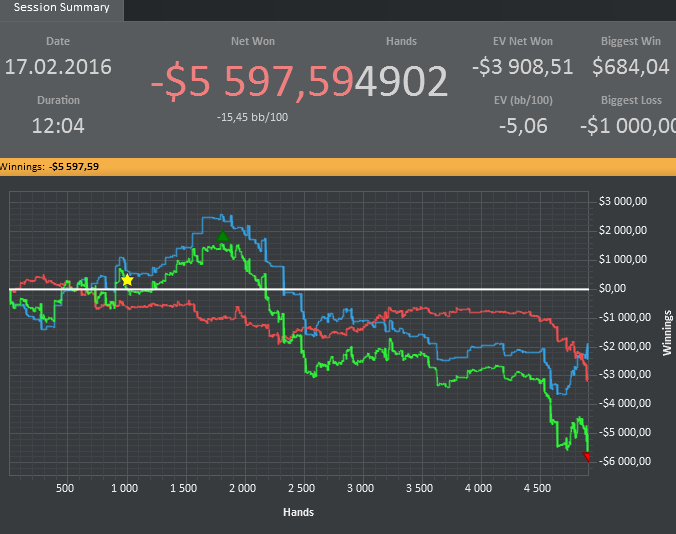This screenshot has height=534, width=676.
Task: Click the 3 000 x-axis tick label
Action: click(x=360, y=488)
